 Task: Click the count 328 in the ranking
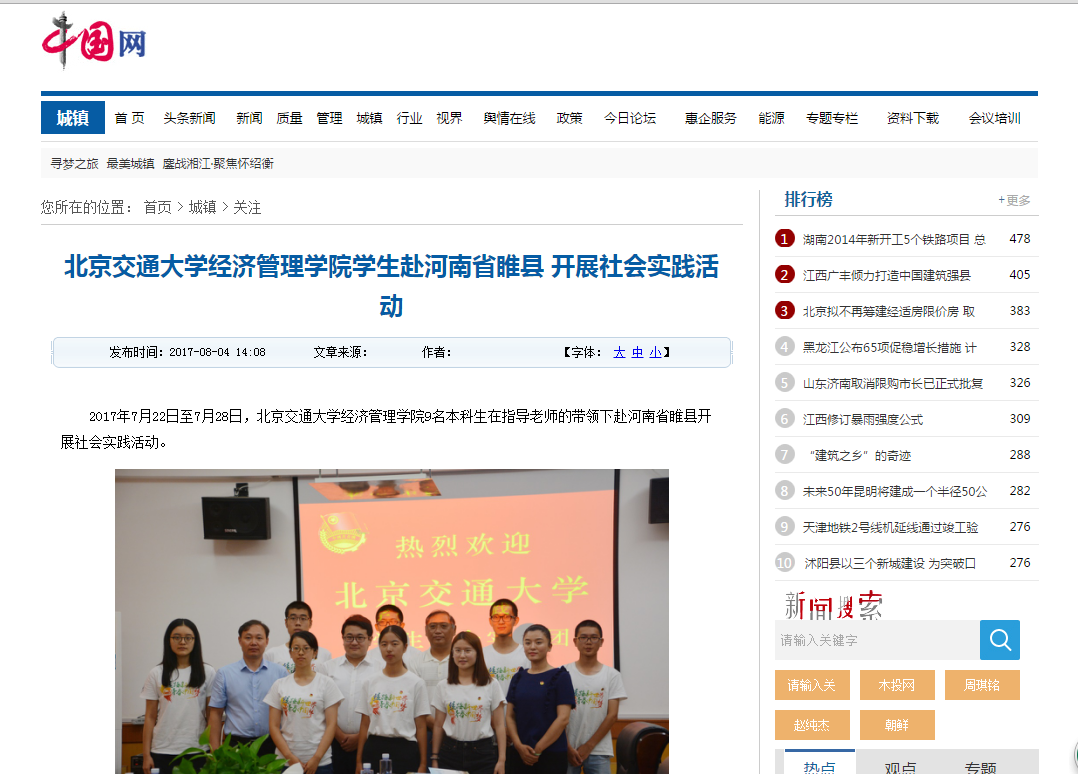(1020, 346)
